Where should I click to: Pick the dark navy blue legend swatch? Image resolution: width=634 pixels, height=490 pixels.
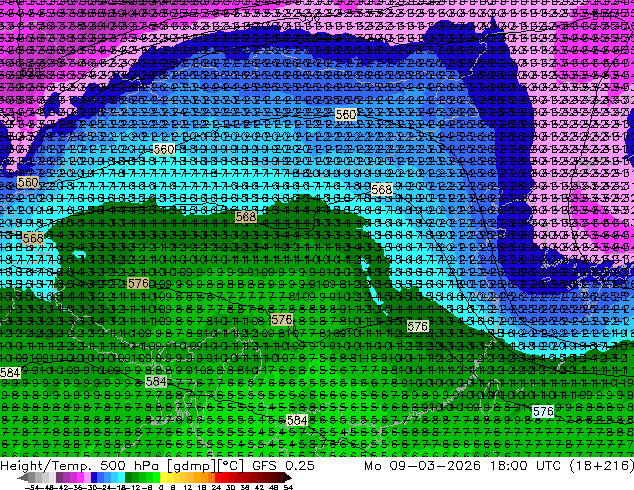tap(94, 478)
